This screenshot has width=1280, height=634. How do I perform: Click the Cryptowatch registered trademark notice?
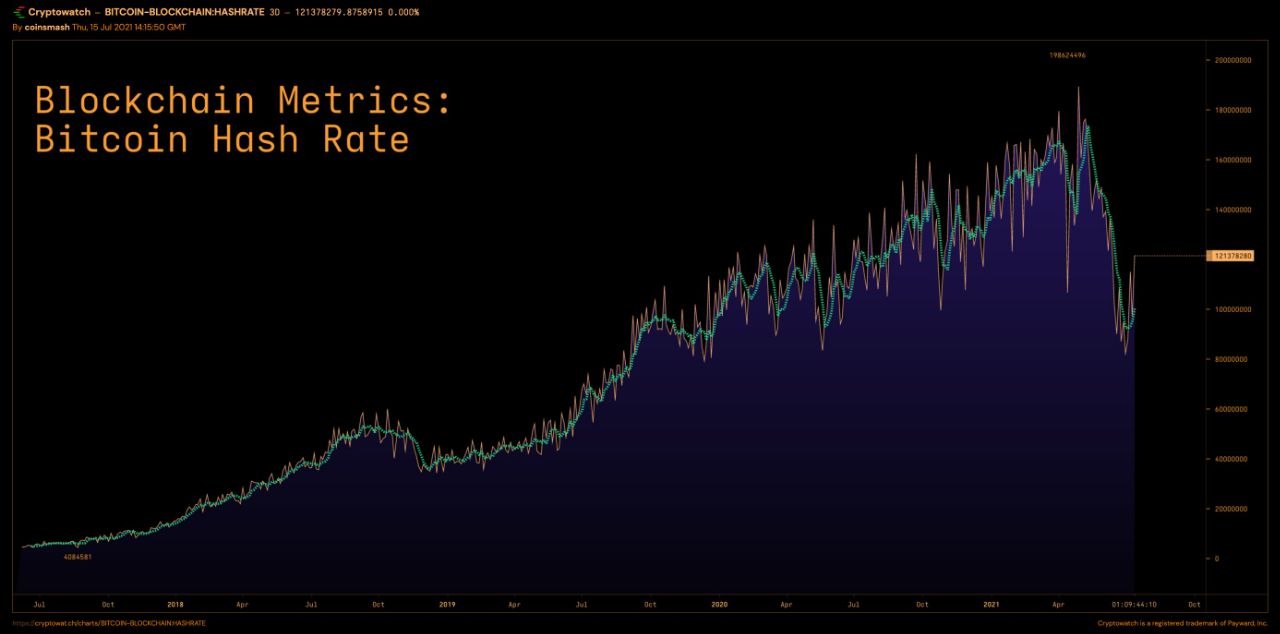(x=1182, y=623)
